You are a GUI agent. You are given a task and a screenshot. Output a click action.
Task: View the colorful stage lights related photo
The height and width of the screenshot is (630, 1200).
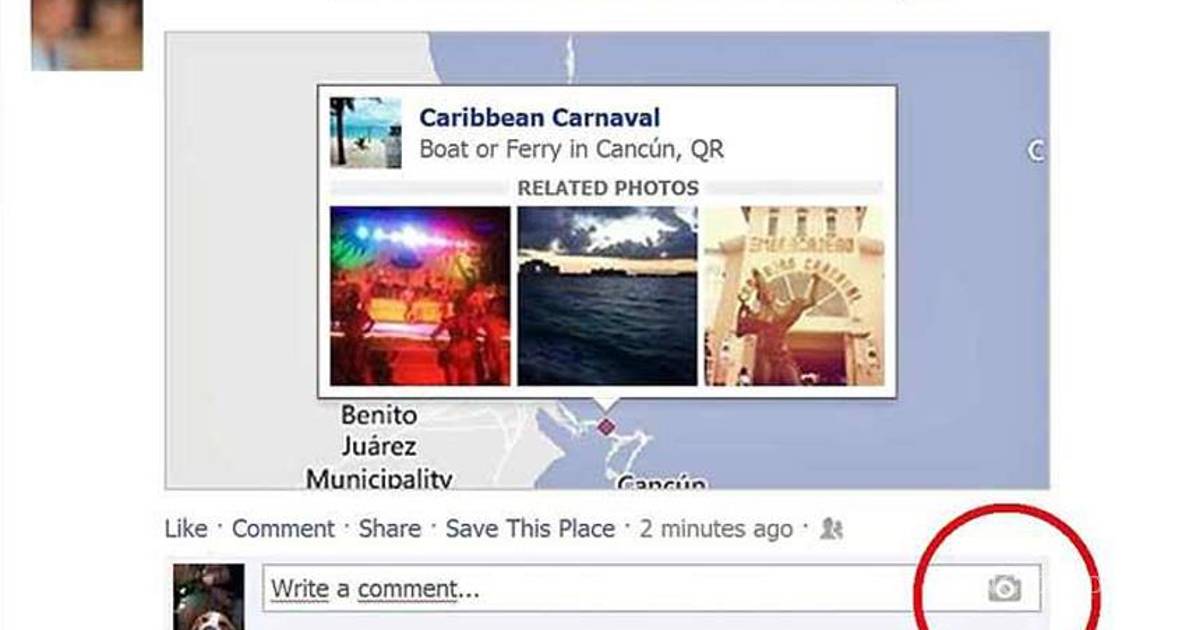420,296
